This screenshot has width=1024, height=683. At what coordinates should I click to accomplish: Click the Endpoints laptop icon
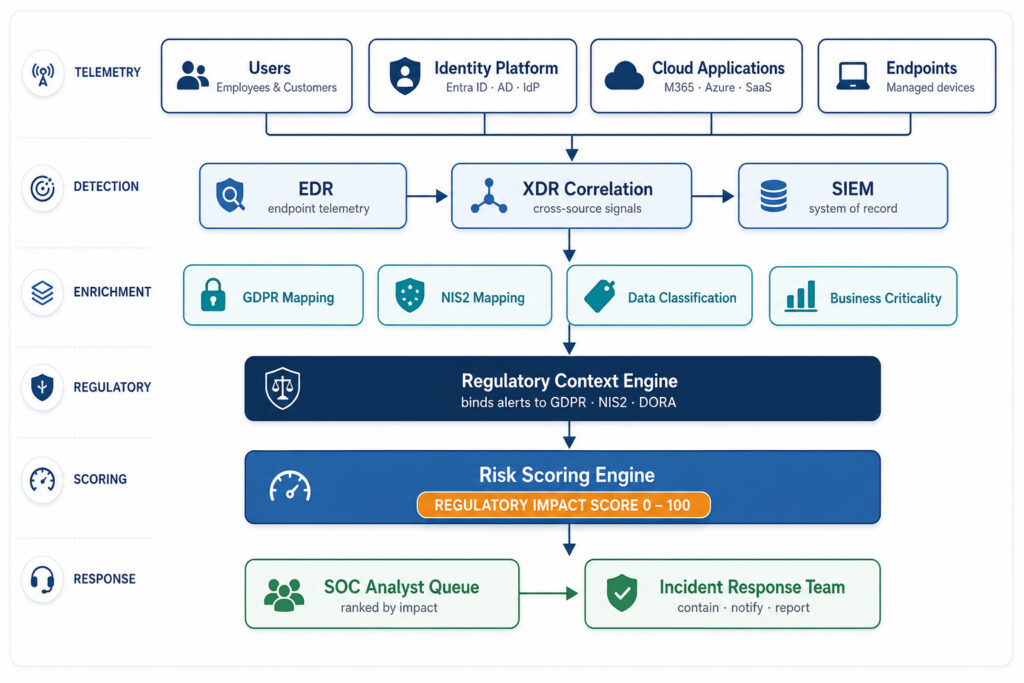pos(853,76)
